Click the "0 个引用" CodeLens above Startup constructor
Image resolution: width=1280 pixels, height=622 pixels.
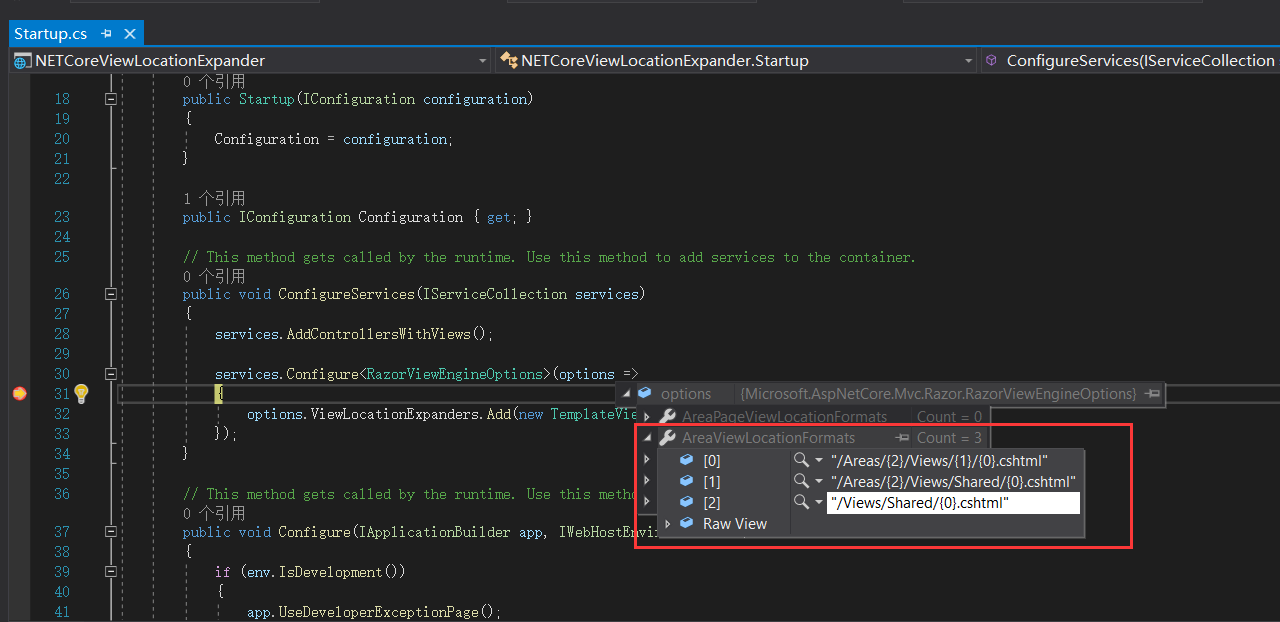pos(214,81)
